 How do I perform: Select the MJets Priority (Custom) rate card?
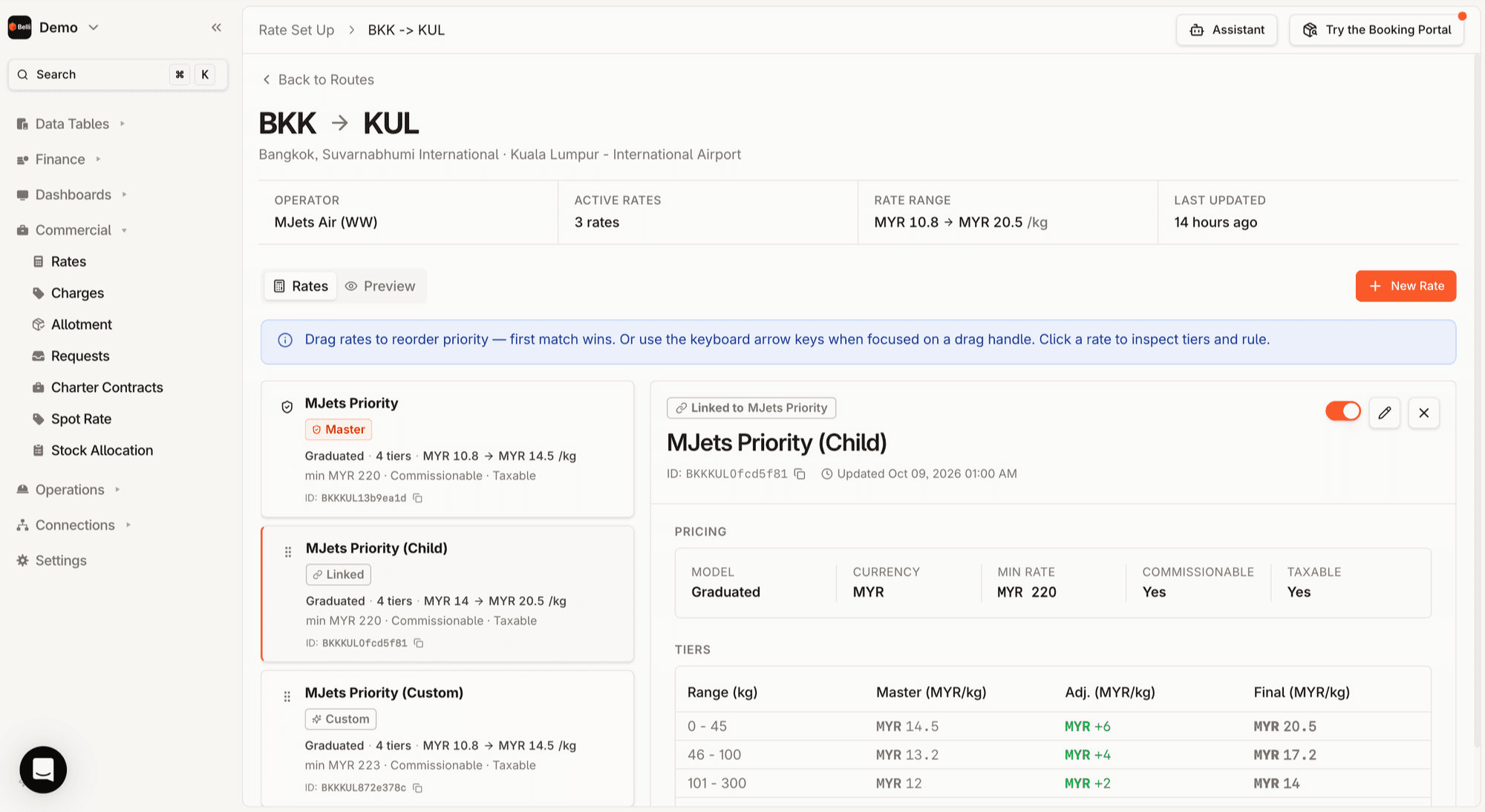(448, 739)
